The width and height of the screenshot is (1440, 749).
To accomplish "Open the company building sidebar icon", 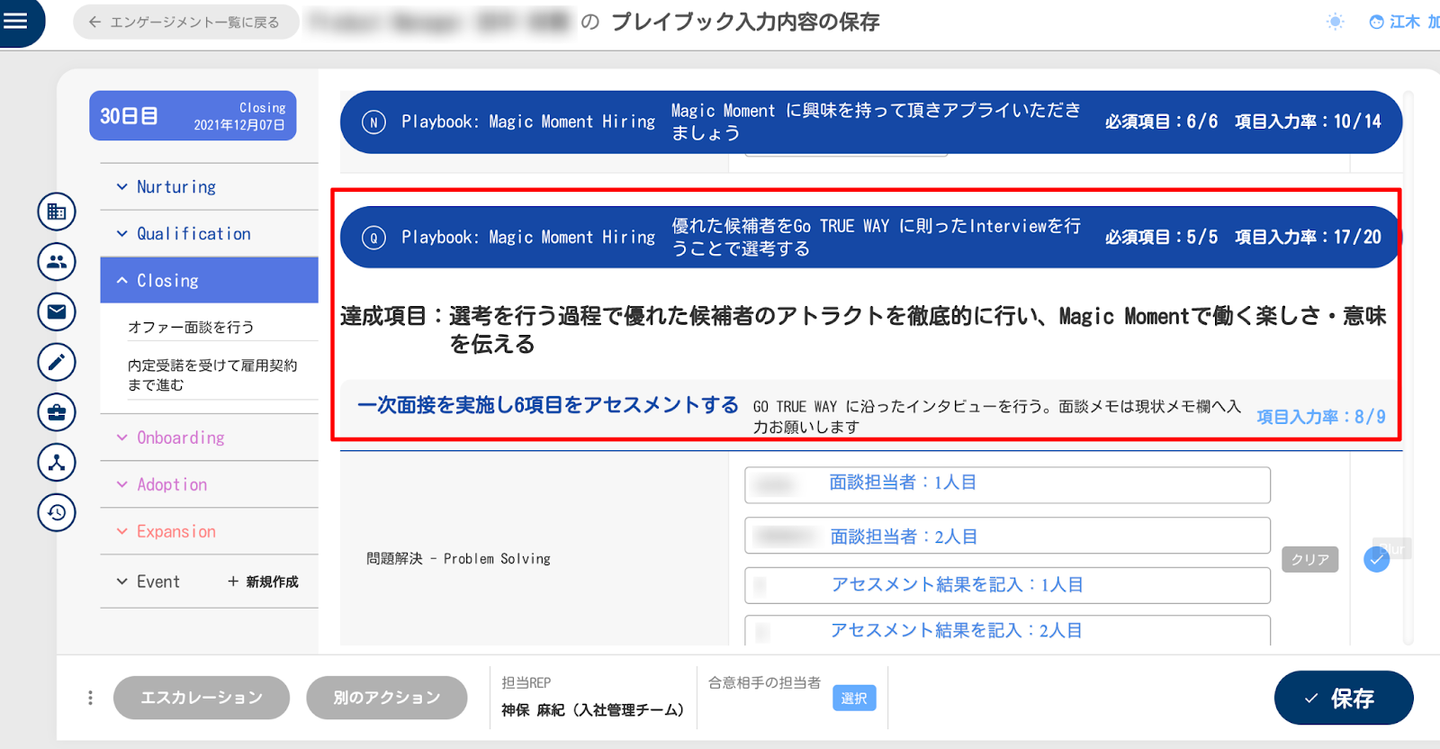I will point(57,211).
